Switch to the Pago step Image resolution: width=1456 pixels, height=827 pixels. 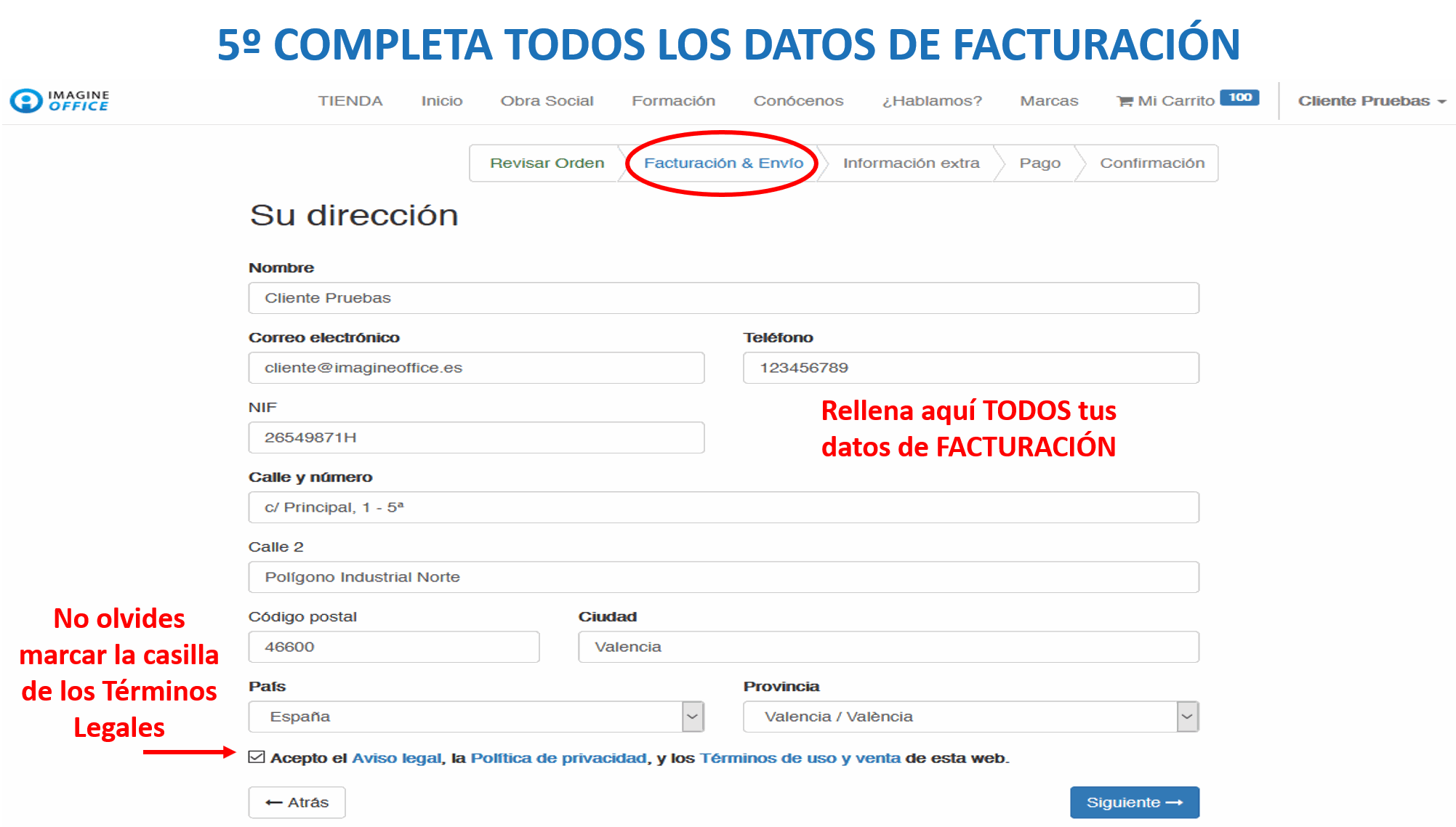click(x=1039, y=164)
